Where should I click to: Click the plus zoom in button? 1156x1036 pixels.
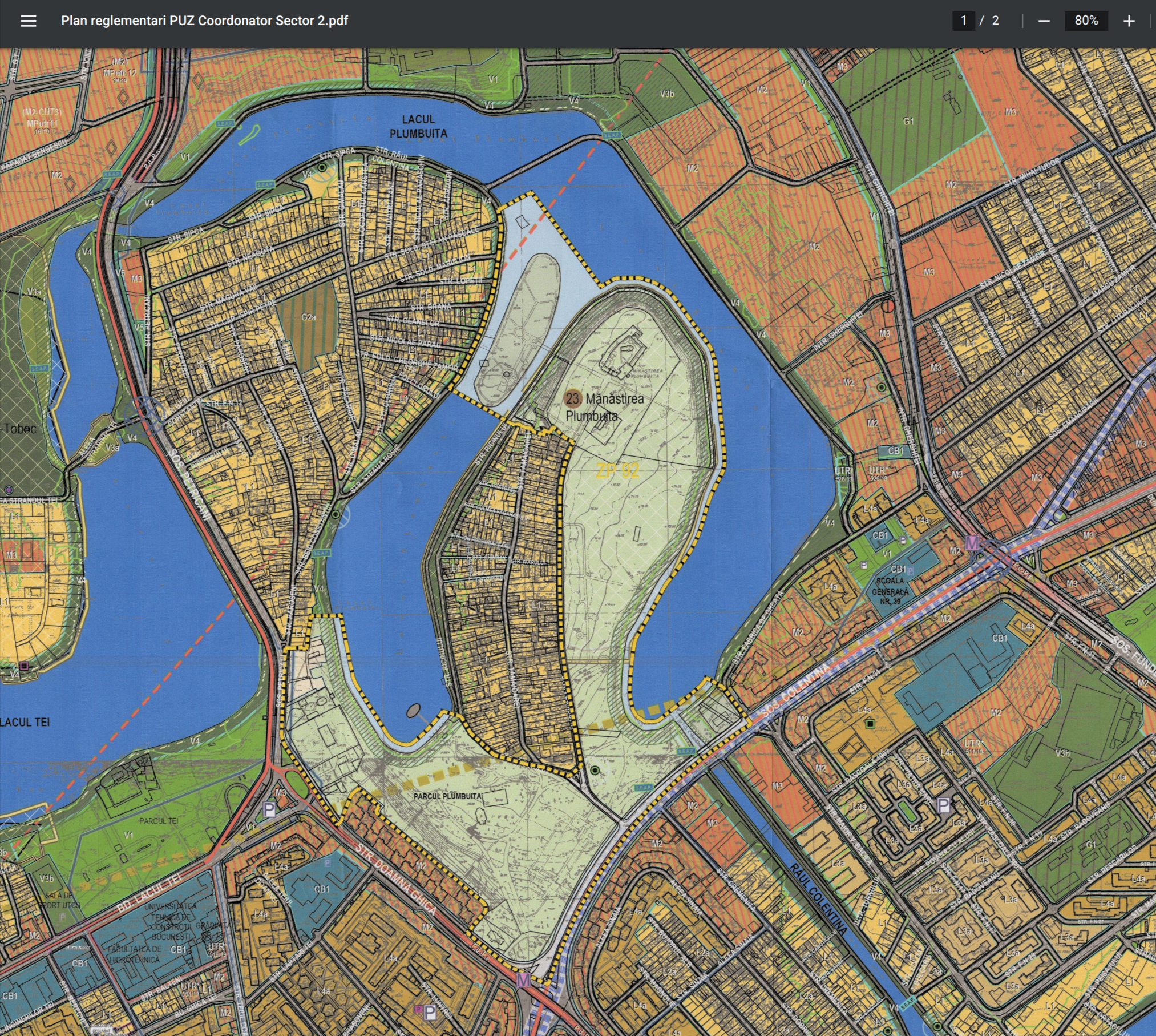point(1128,21)
